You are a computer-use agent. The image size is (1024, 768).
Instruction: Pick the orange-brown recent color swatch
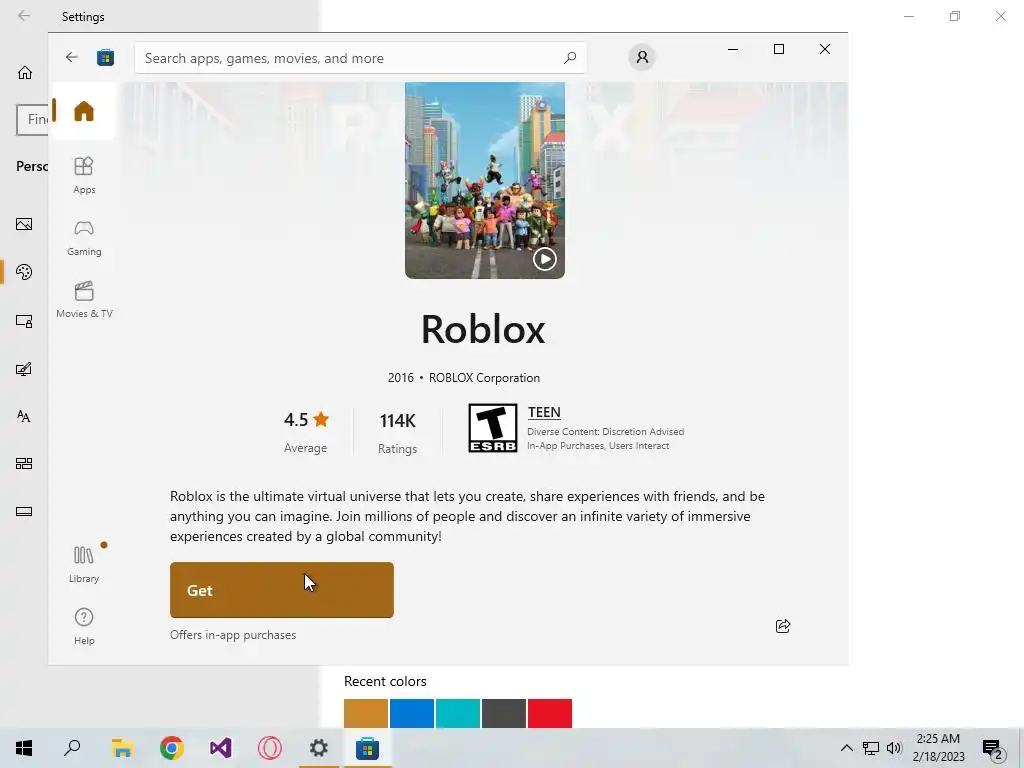(x=366, y=713)
